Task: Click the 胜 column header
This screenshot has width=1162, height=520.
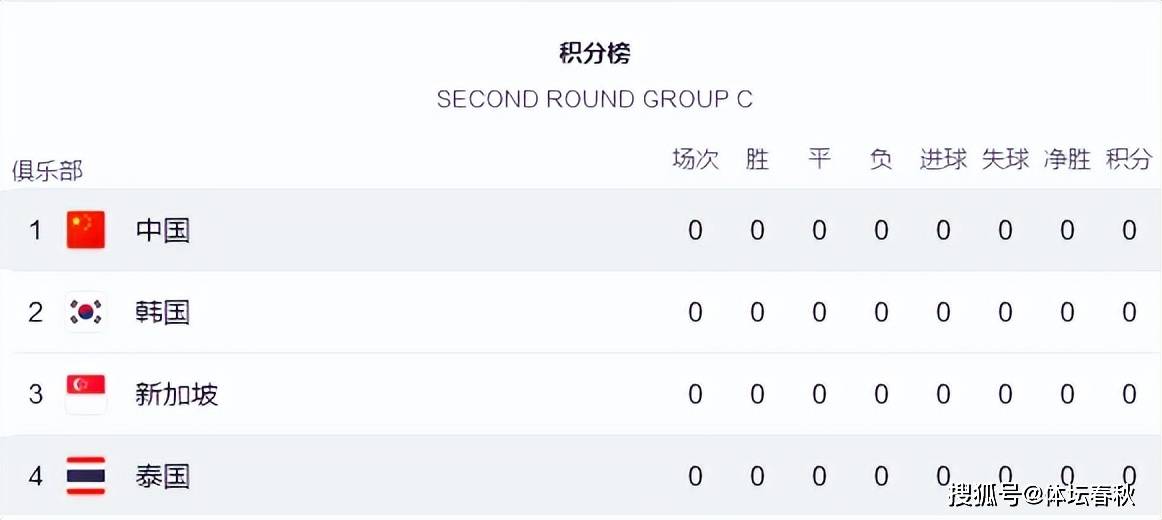Action: pos(757,159)
